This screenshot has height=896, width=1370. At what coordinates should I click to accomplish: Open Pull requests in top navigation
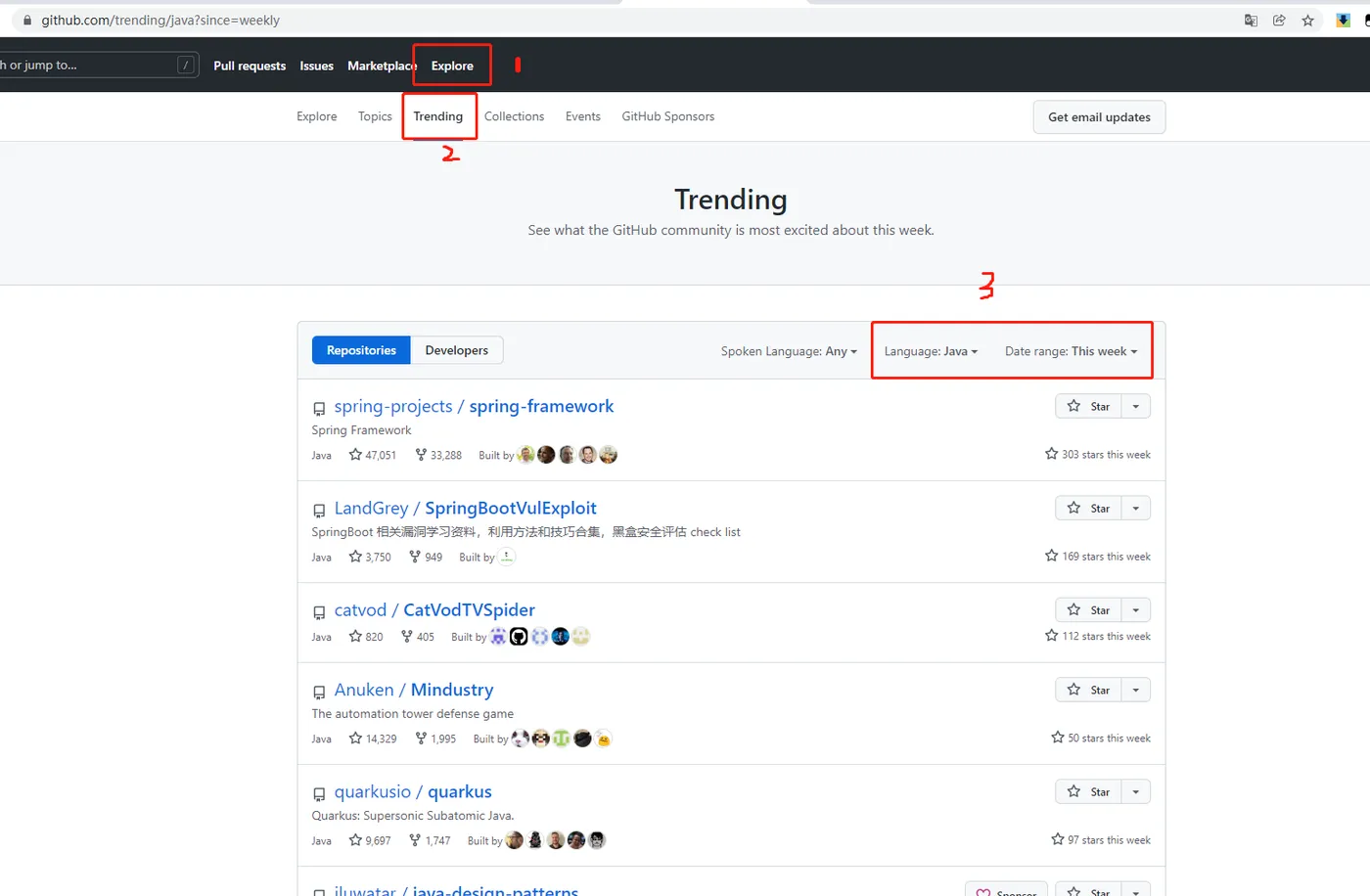[x=250, y=66]
